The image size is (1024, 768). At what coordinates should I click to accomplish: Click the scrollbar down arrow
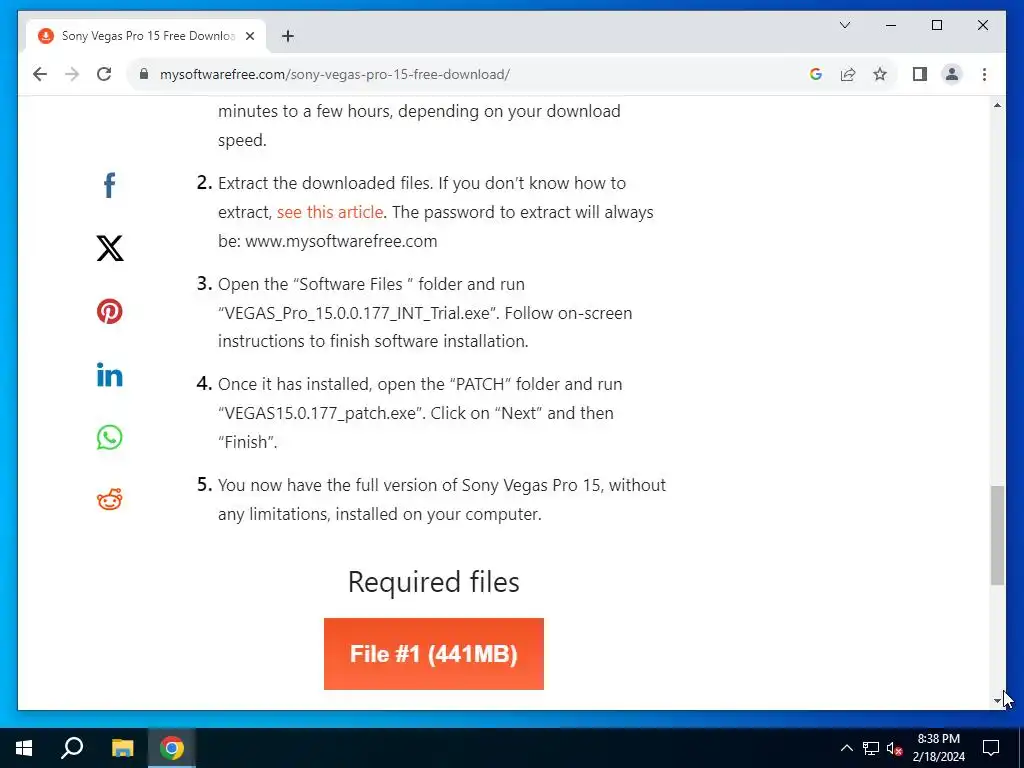[997, 701]
